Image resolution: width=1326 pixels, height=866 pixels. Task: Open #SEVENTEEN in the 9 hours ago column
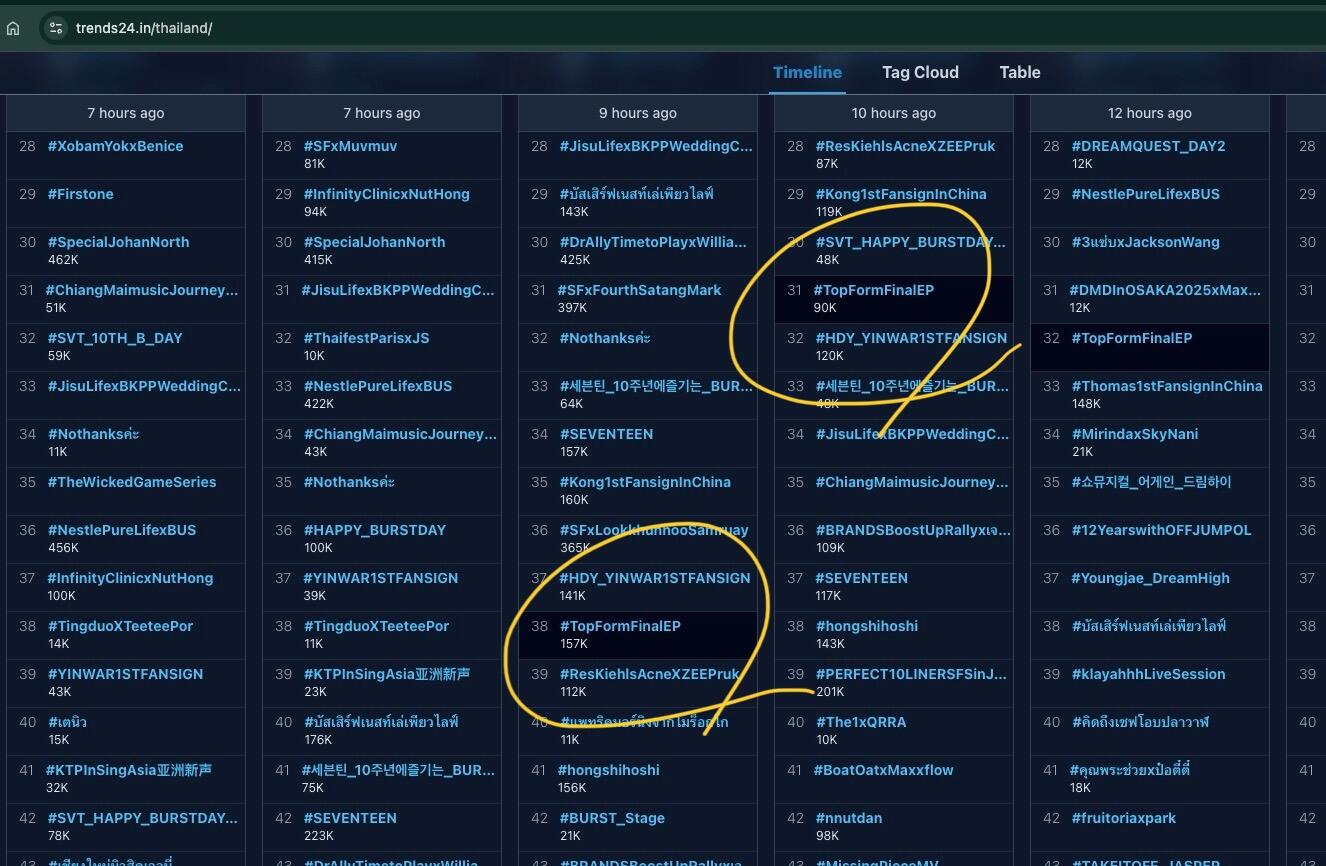[606, 434]
